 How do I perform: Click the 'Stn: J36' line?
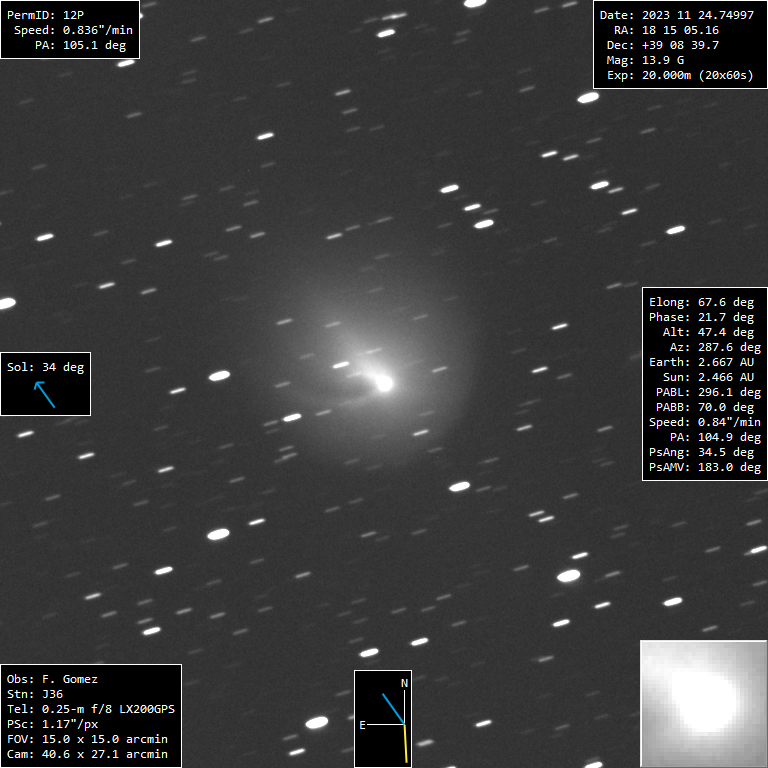[x=35, y=695]
